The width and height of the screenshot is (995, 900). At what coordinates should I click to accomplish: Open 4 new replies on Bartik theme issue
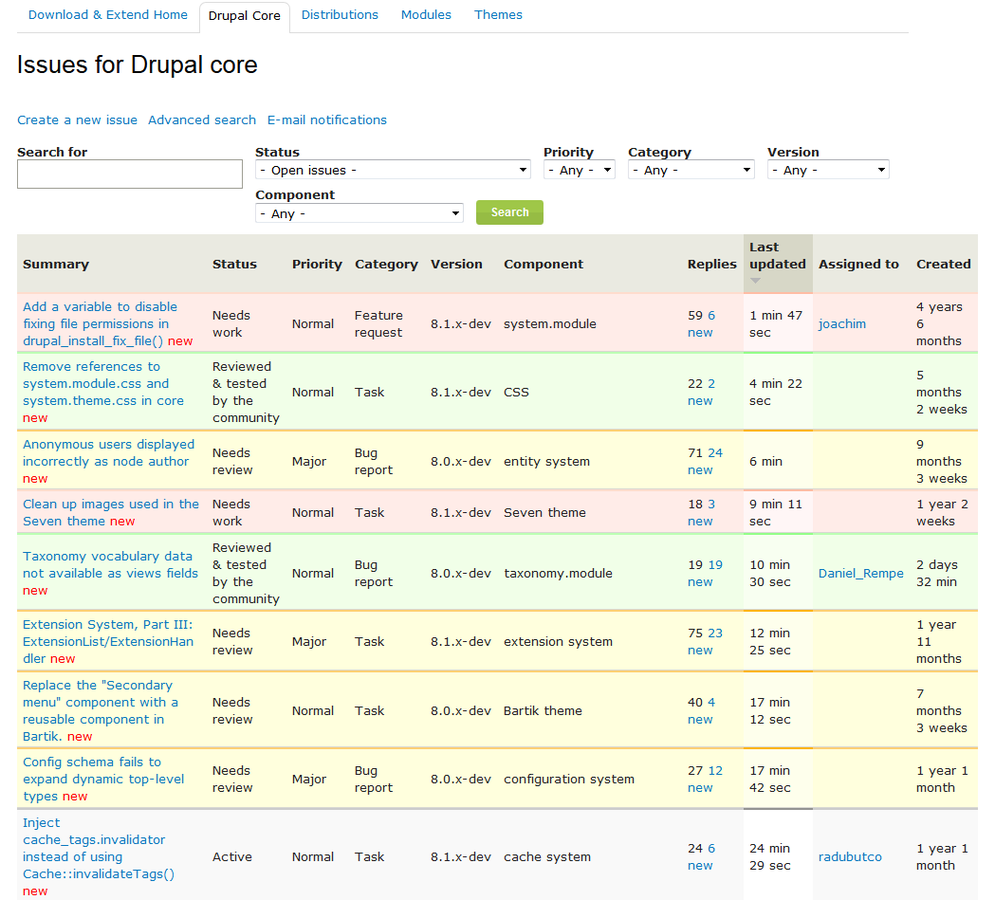(702, 711)
